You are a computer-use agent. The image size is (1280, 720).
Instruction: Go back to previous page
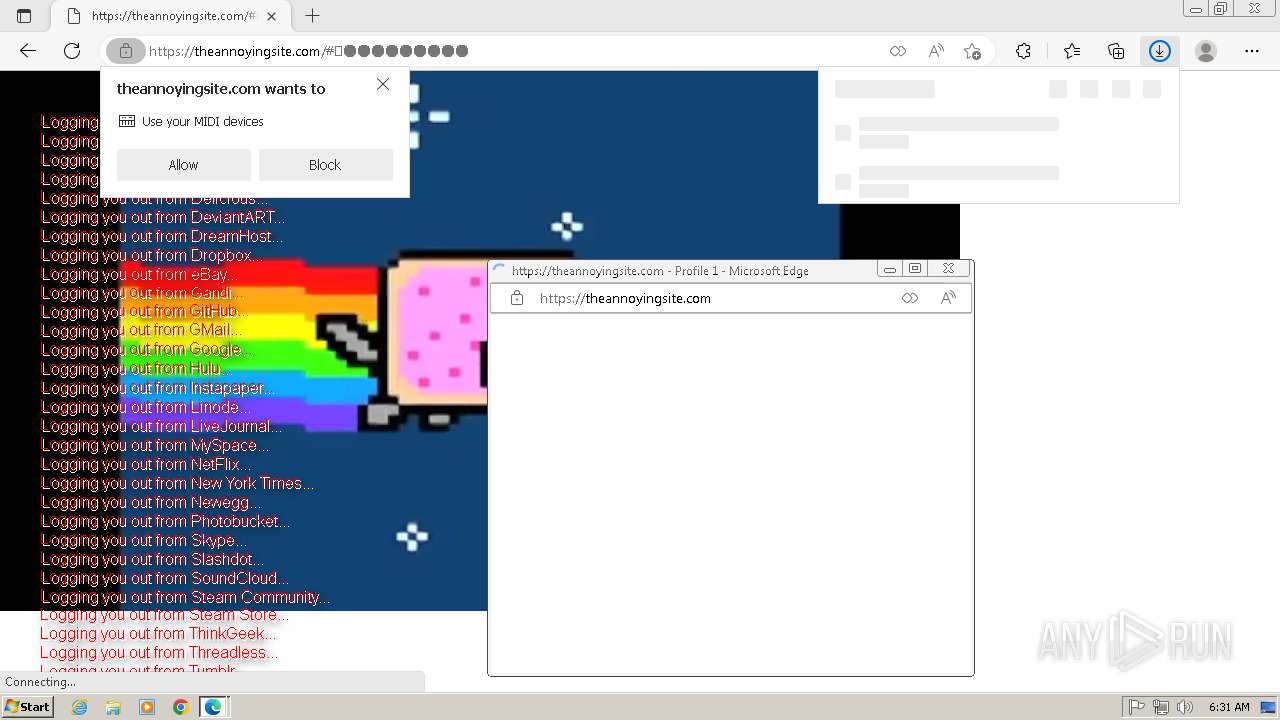pyautogui.click(x=28, y=51)
